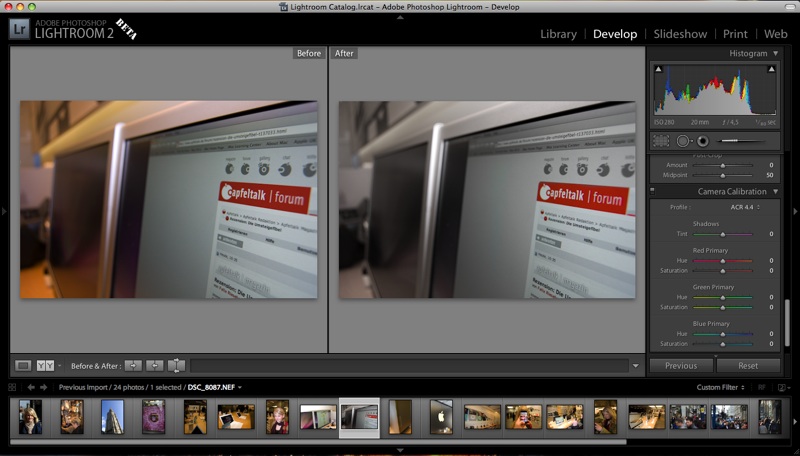
Task: Click the Lightroom Lr logo plate
Action: (x=19, y=30)
